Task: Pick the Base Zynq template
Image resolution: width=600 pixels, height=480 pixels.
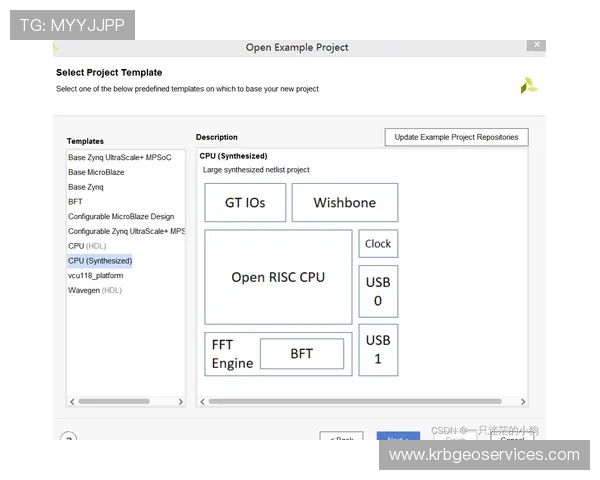Action: click(85, 187)
